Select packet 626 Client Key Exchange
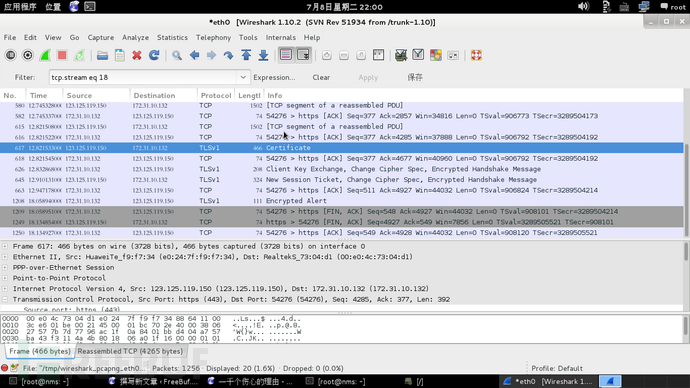Viewport: 690px width, 388px height. (x=341, y=169)
